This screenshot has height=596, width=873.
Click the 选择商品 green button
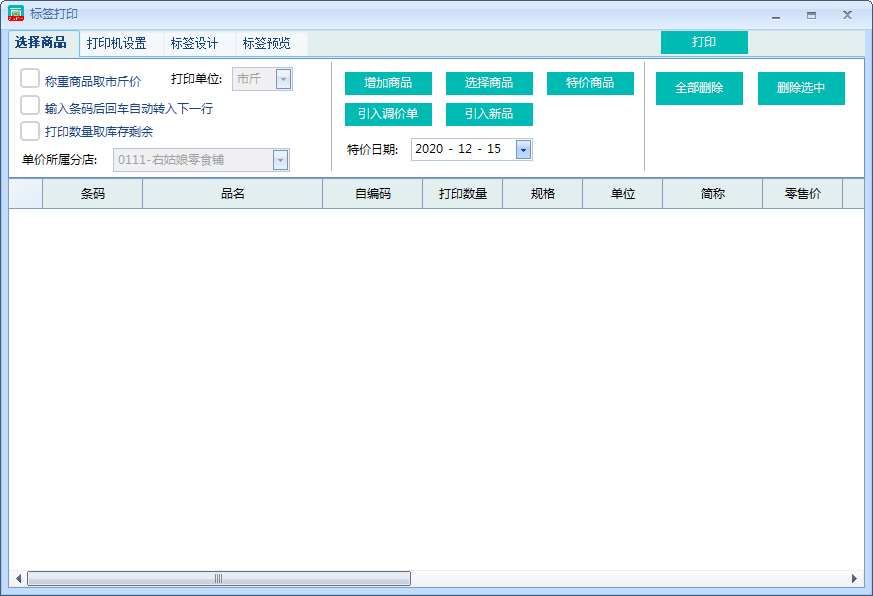pyautogui.click(x=489, y=83)
